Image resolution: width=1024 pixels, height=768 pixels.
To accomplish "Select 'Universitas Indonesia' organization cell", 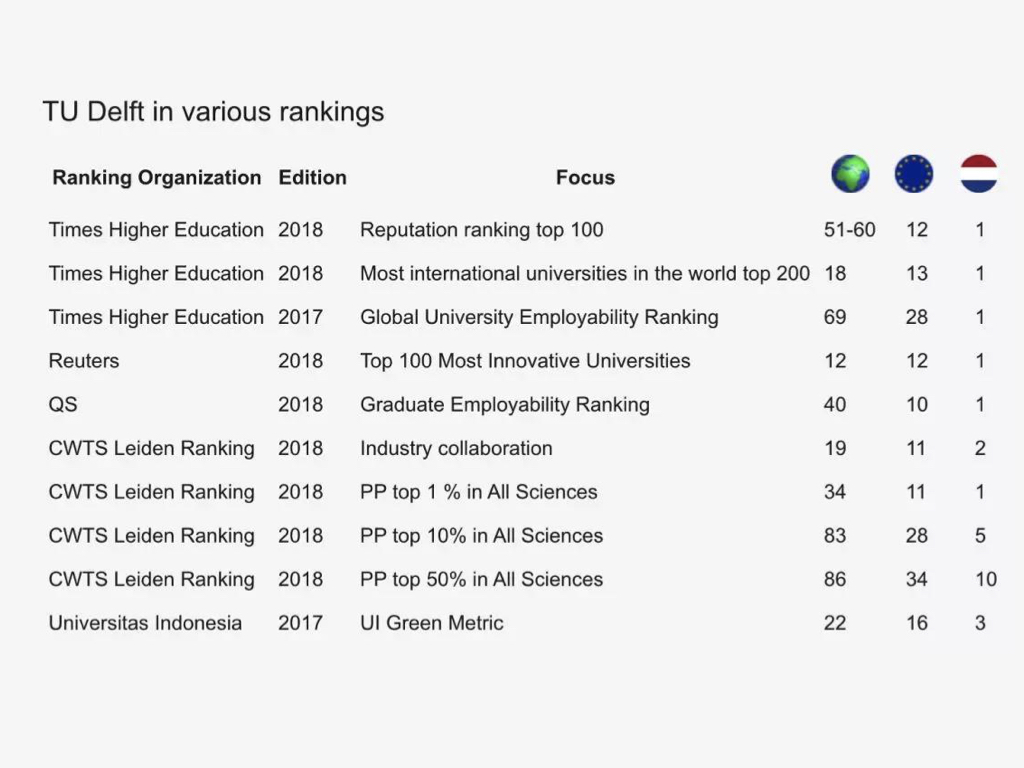I will 145,624.
